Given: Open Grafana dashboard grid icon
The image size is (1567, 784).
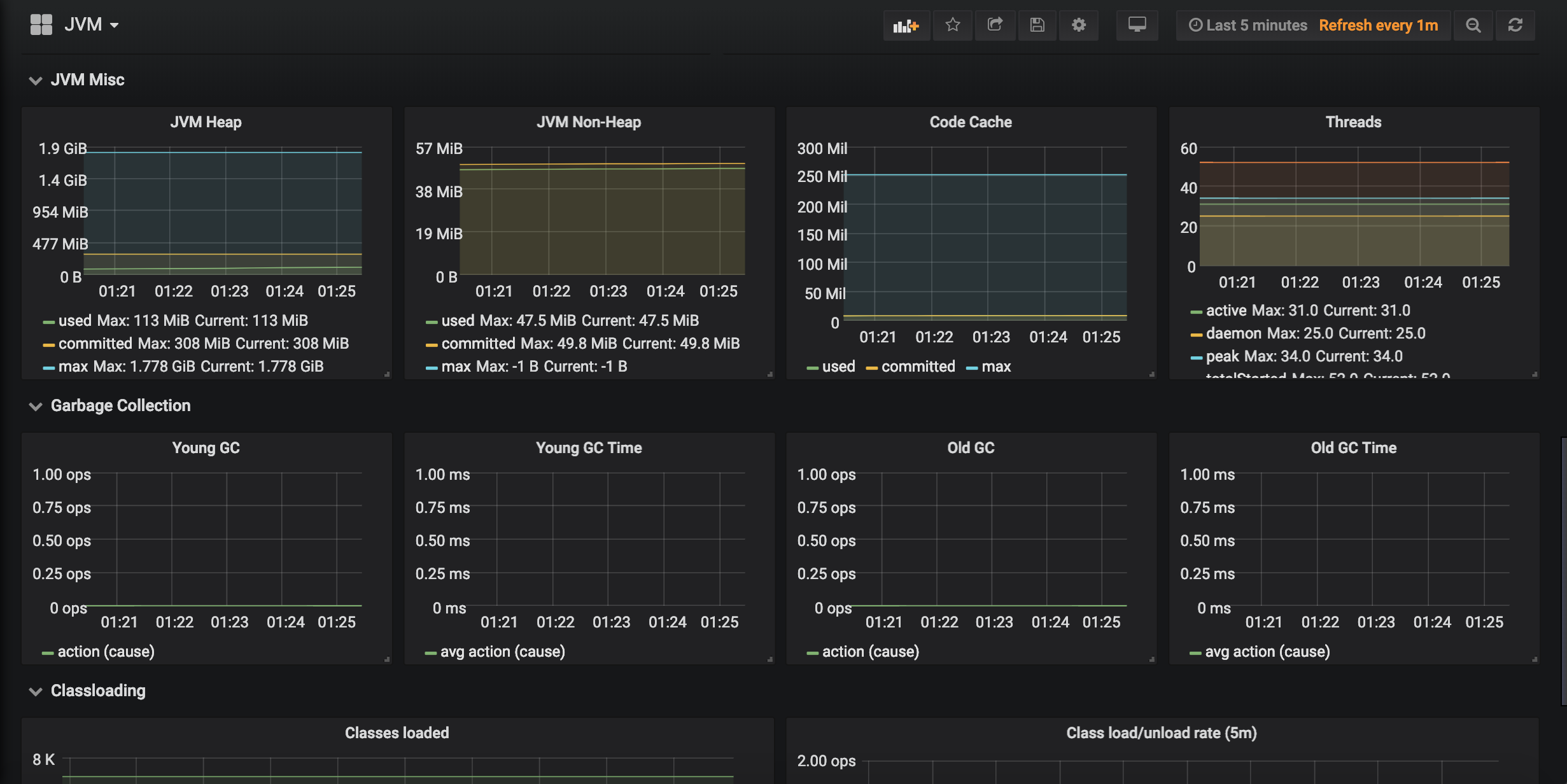Looking at the screenshot, I should click(41, 25).
